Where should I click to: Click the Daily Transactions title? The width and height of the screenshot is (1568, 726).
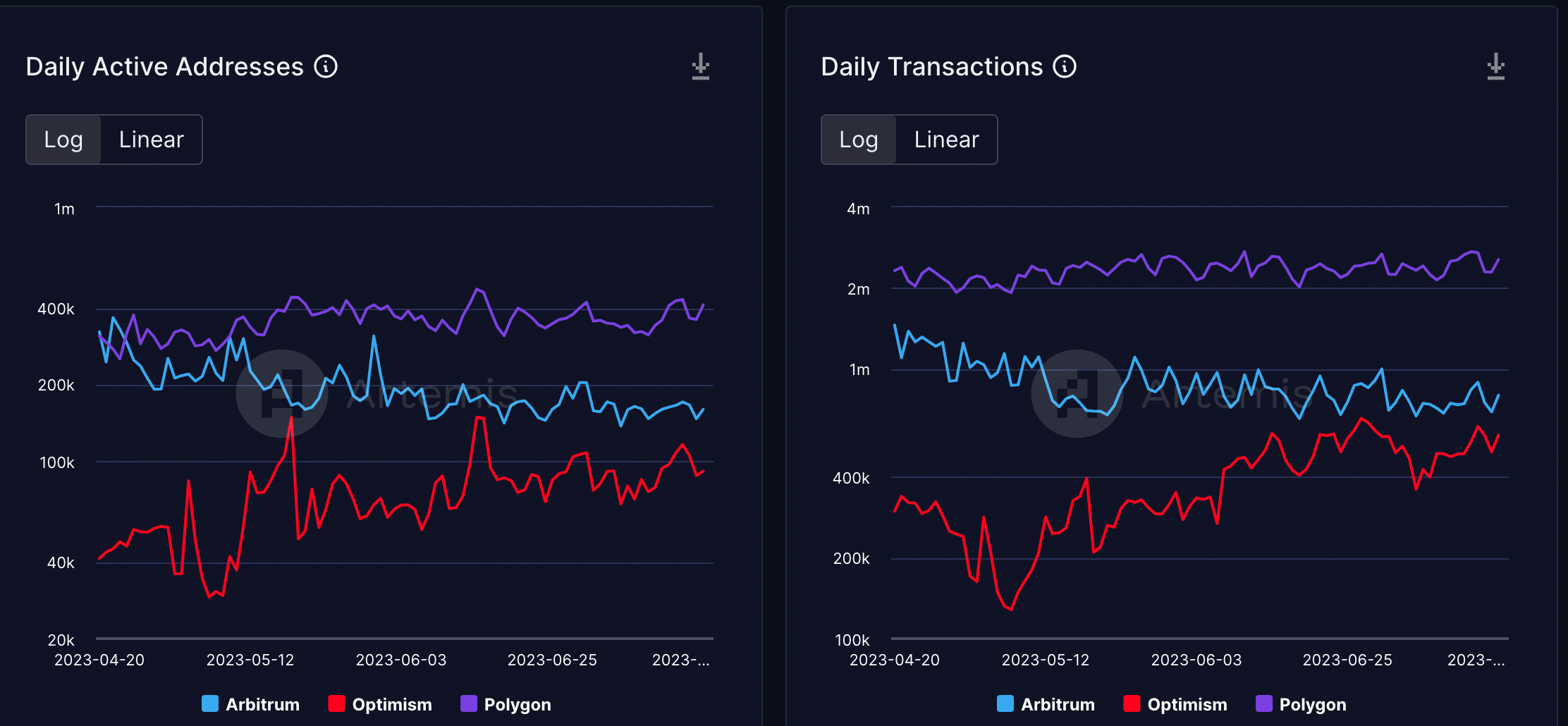click(x=932, y=67)
